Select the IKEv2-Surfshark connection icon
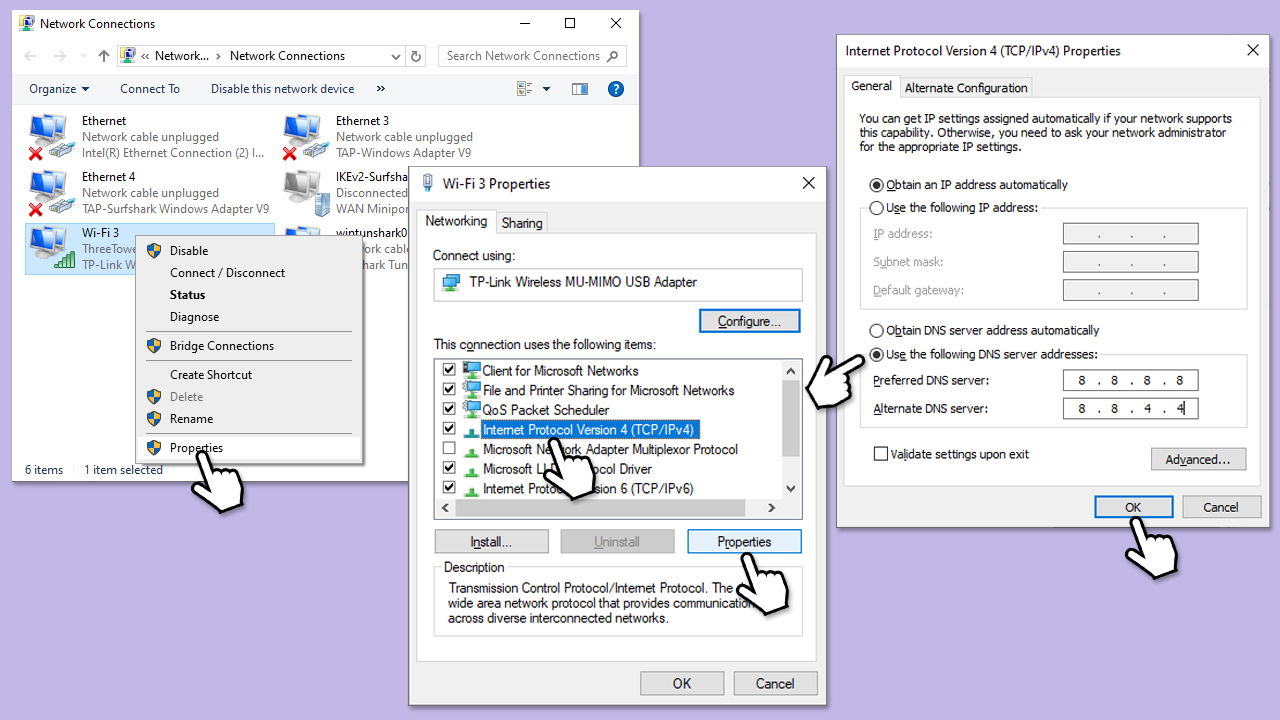 [304, 193]
